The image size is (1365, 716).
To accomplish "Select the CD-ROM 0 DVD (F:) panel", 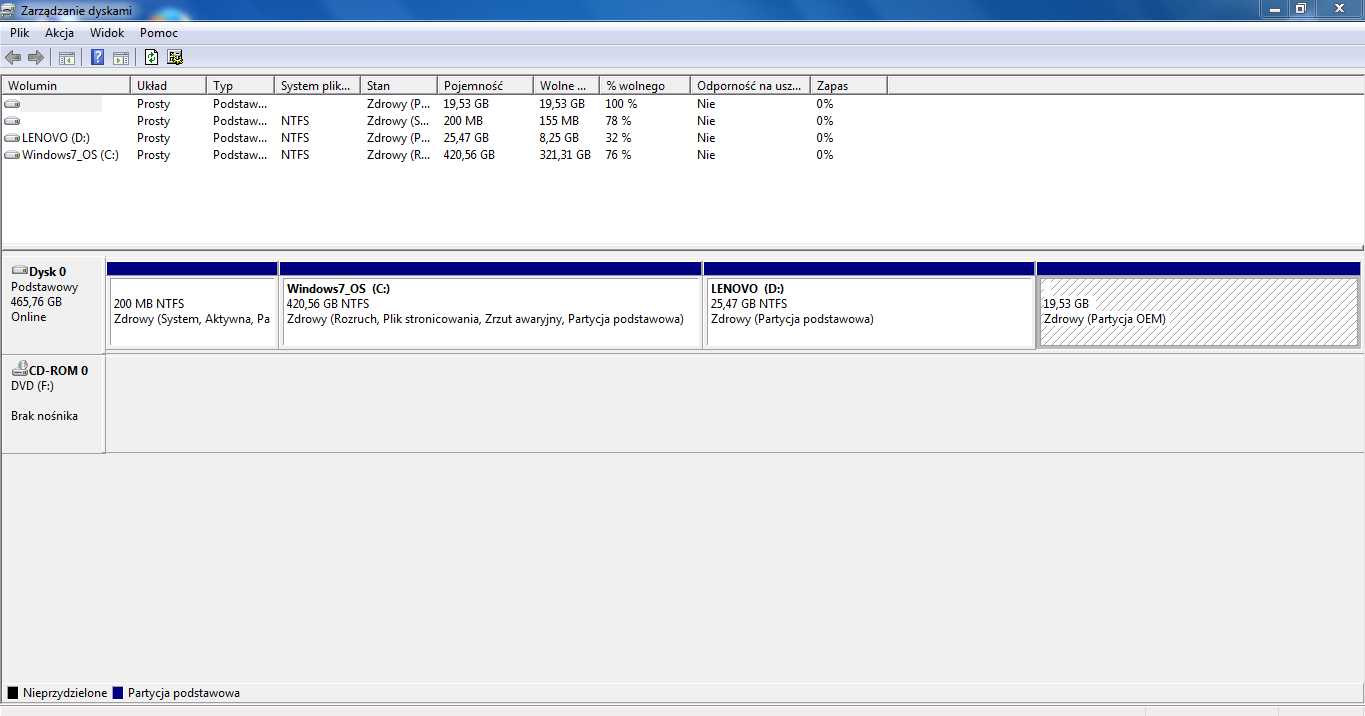I will point(53,404).
